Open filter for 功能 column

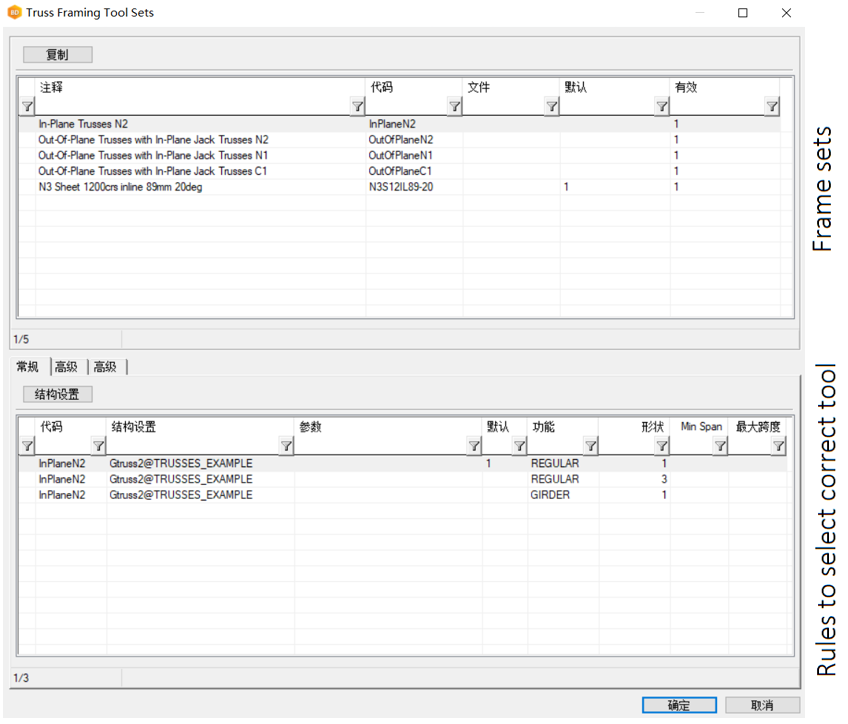coord(591,446)
